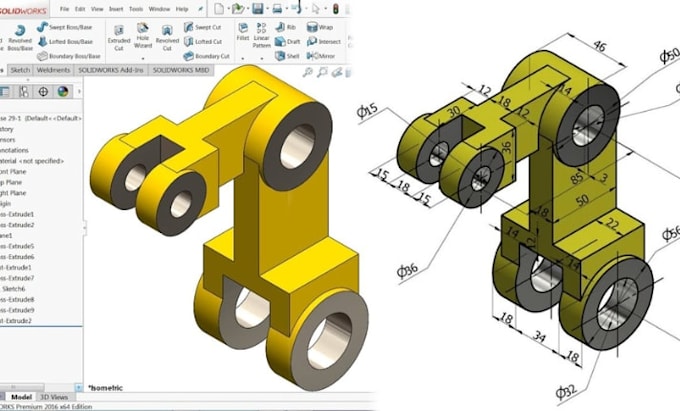Choose the Boundary Boss/Base feature
This screenshot has width=680, height=411.
[69, 56]
